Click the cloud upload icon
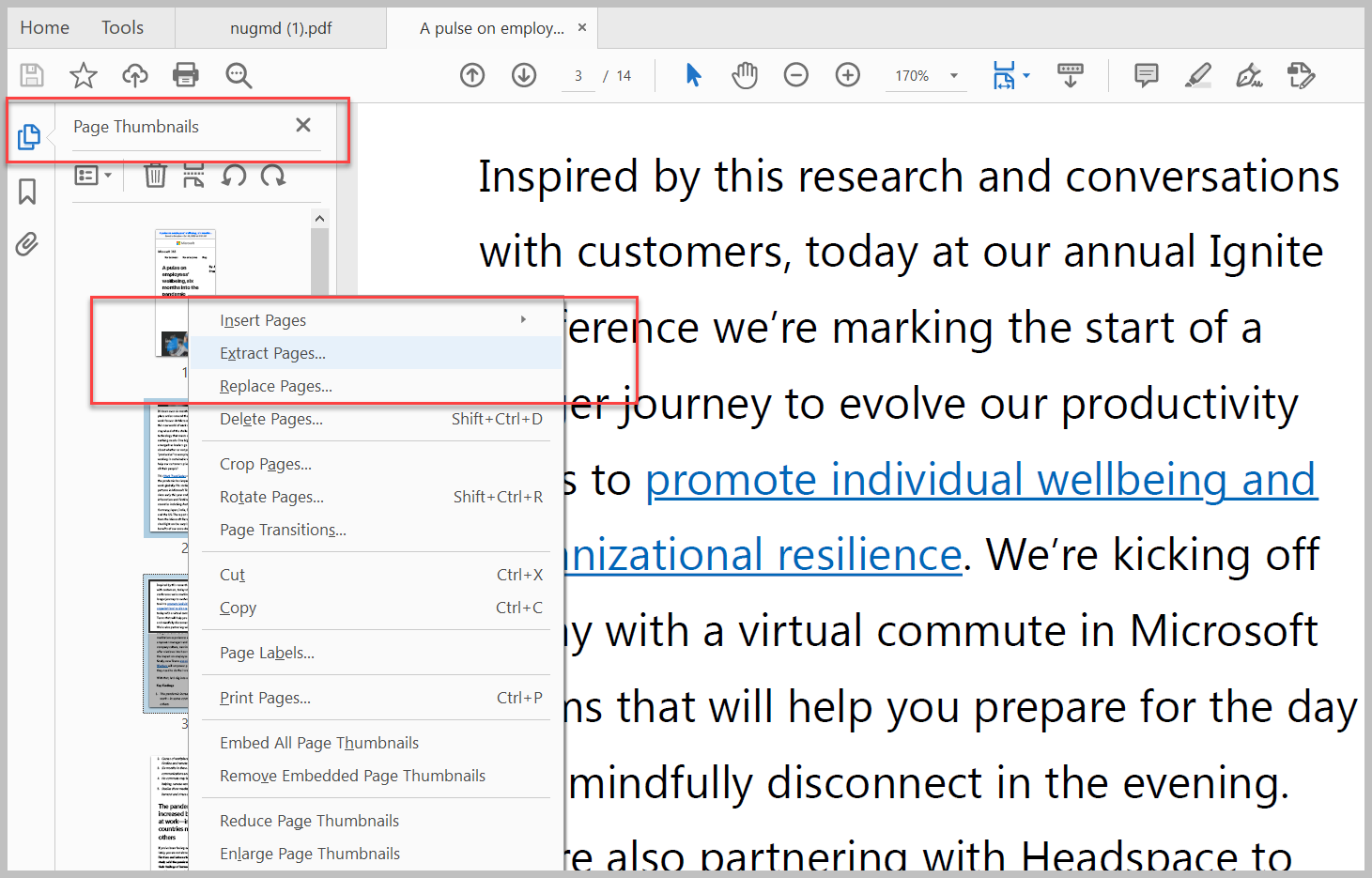Screen dimensions: 1372x878 click(x=135, y=75)
